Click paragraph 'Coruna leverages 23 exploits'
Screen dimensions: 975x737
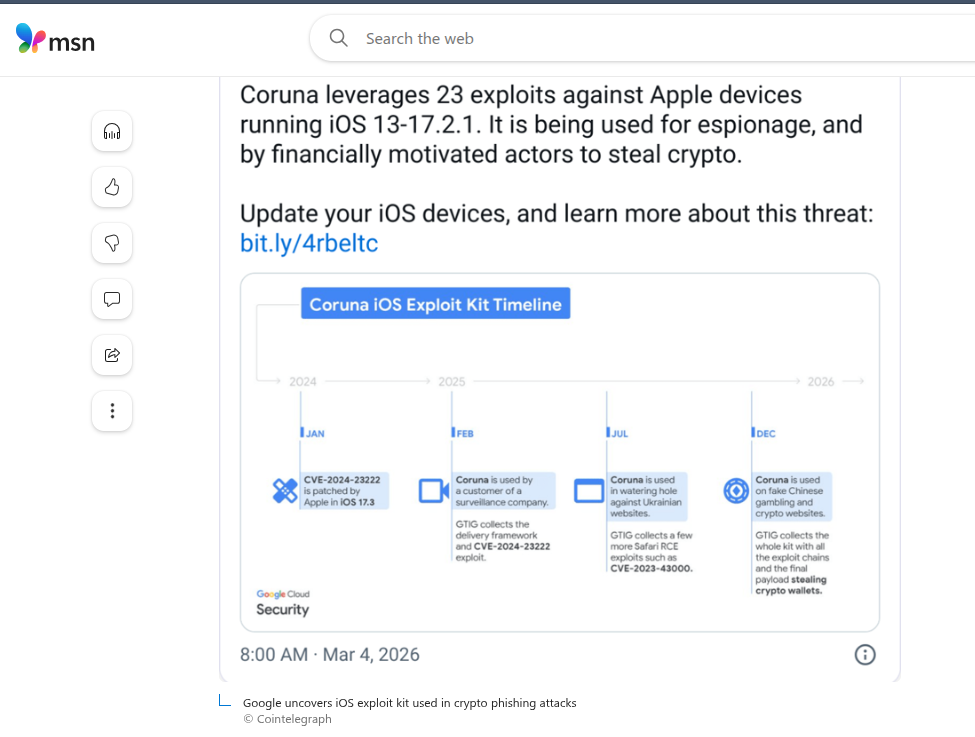coord(551,124)
